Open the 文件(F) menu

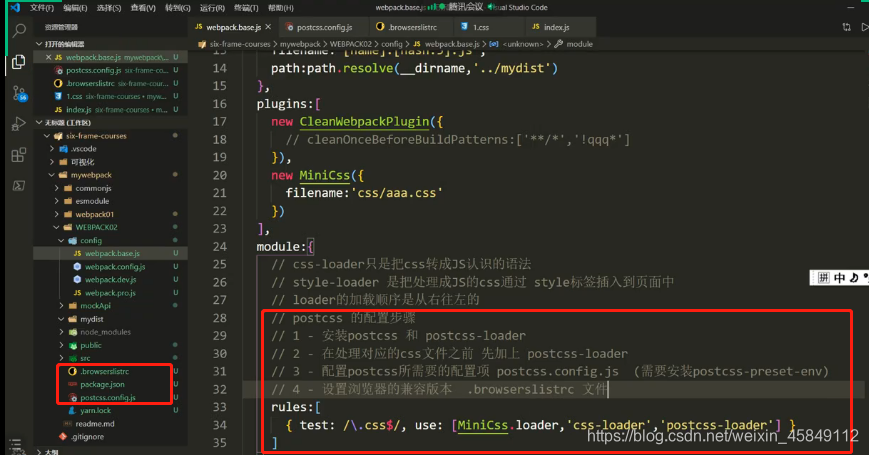[42, 8]
